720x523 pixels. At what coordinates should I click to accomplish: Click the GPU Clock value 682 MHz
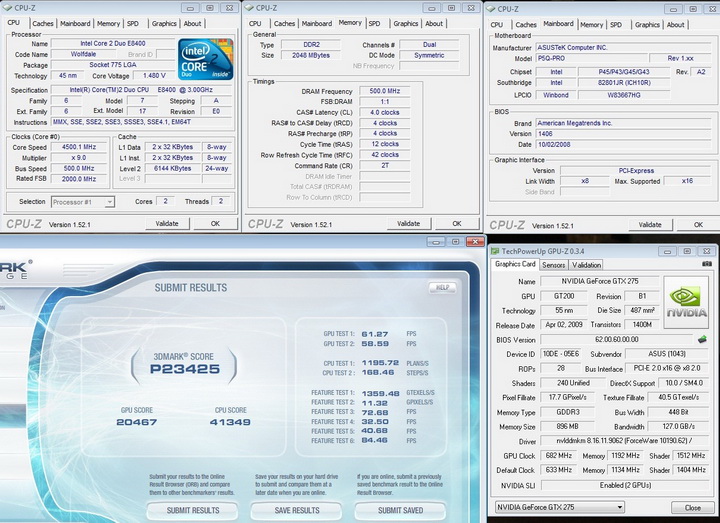pos(559,456)
